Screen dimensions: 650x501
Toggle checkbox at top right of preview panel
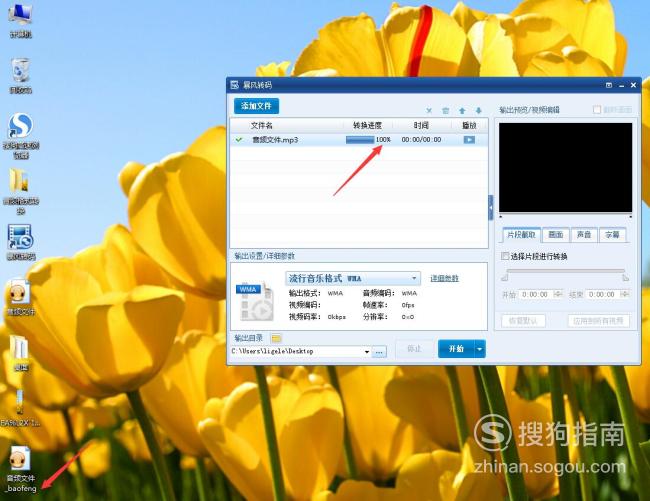point(597,110)
